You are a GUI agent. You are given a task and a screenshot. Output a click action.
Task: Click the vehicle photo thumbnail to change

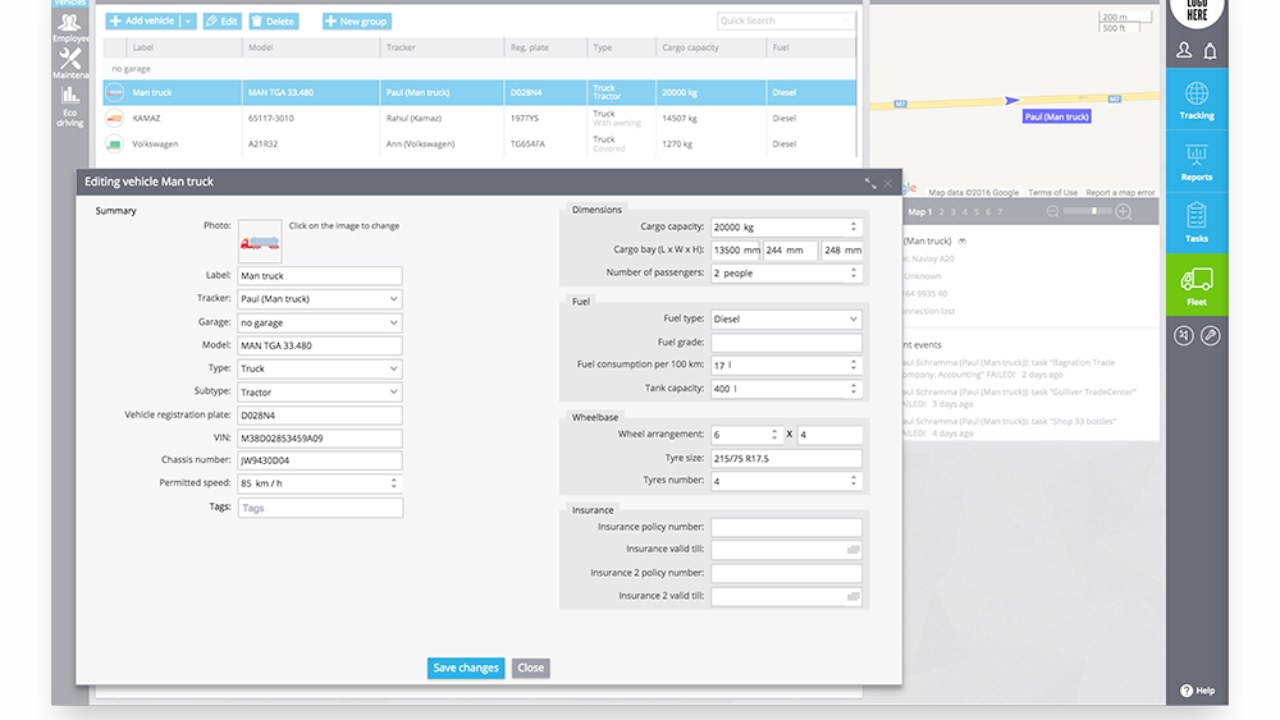click(x=259, y=242)
